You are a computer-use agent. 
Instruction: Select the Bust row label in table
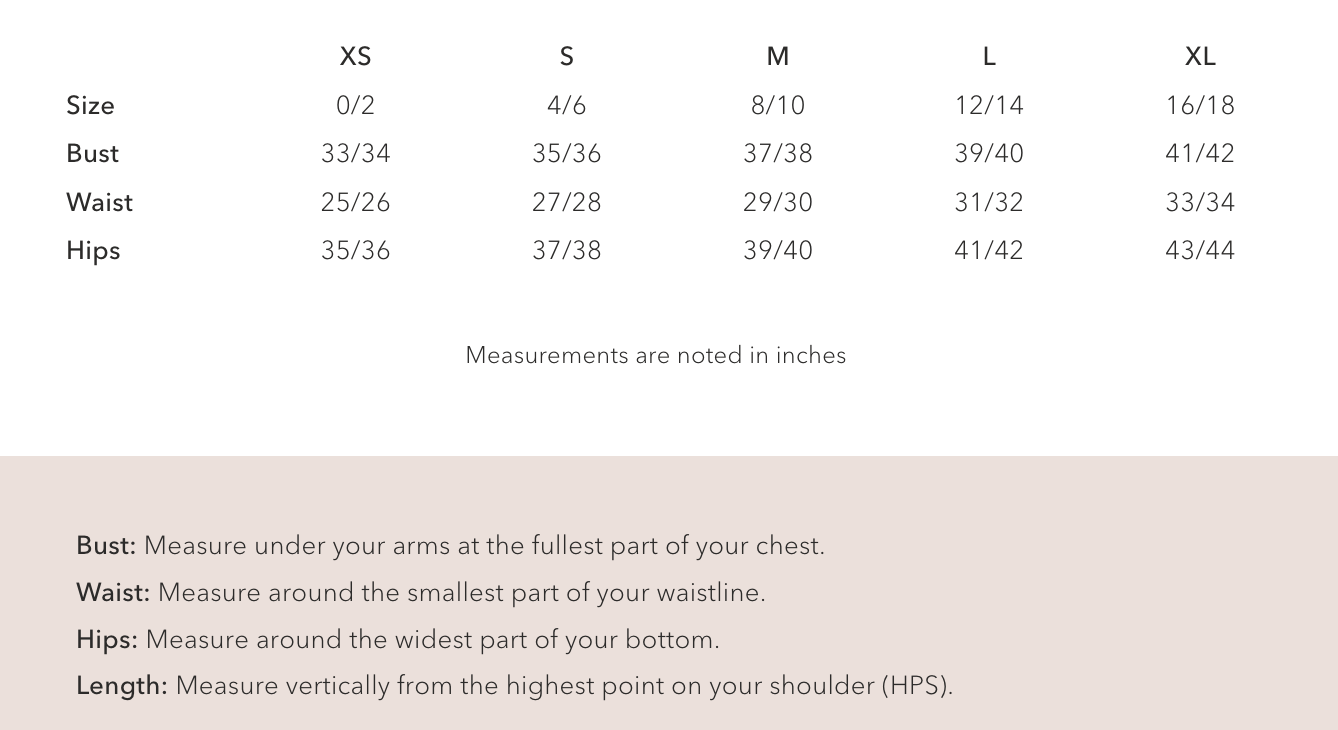click(x=92, y=153)
